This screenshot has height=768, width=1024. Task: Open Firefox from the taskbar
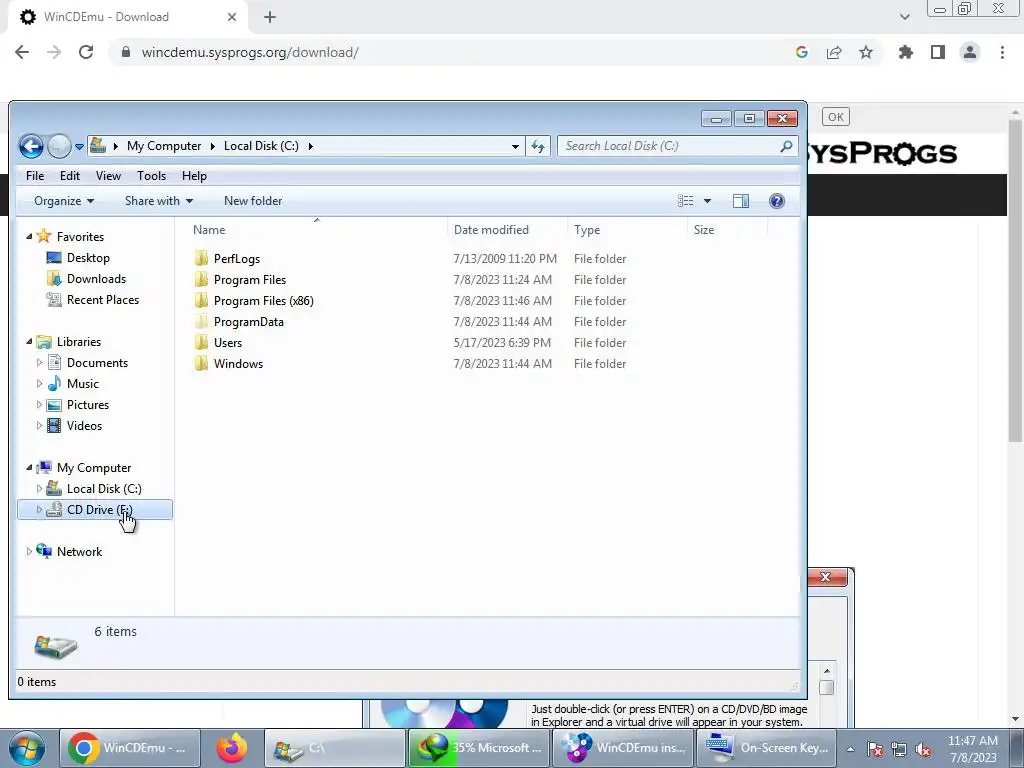point(232,748)
